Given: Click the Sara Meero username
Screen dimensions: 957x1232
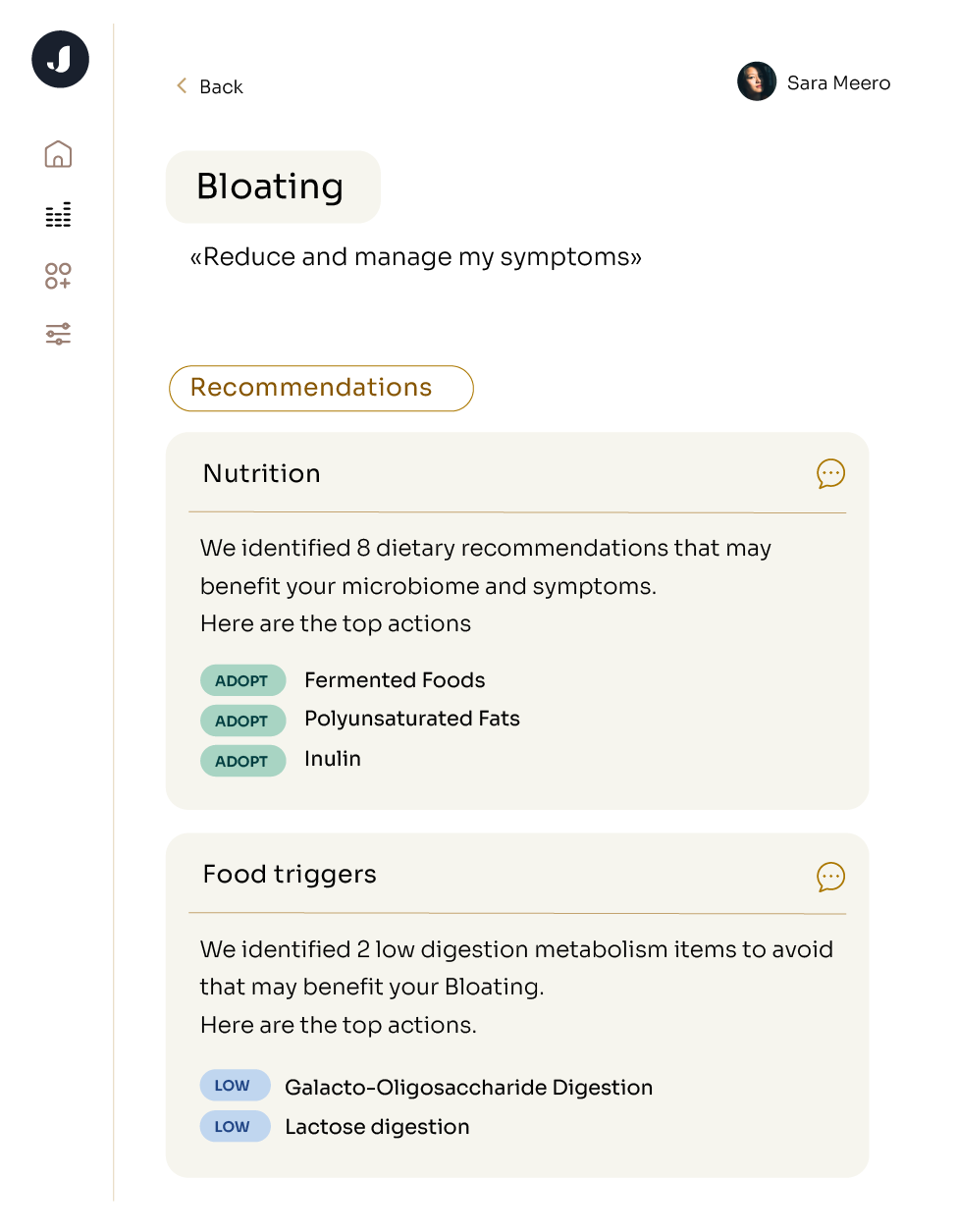Looking at the screenshot, I should pos(838,83).
